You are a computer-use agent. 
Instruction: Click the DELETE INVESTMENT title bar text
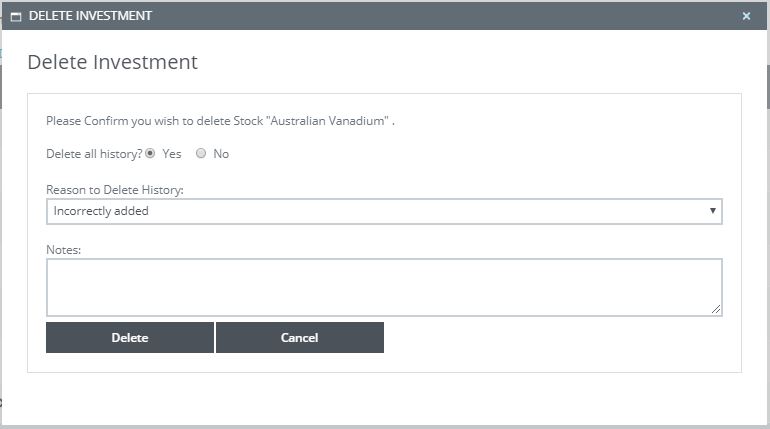[90, 16]
